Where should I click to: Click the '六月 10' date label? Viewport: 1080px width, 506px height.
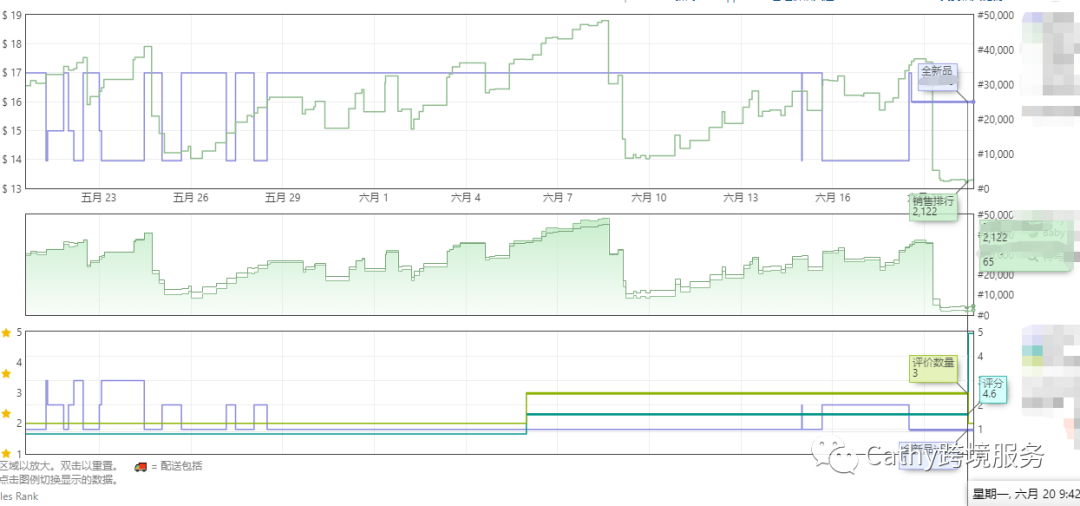pos(650,198)
